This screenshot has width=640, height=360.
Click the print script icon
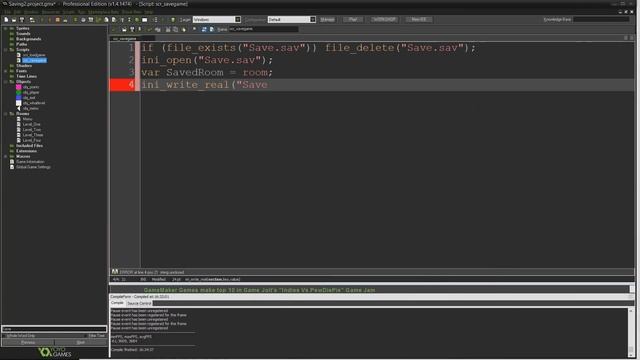tap(140, 29)
